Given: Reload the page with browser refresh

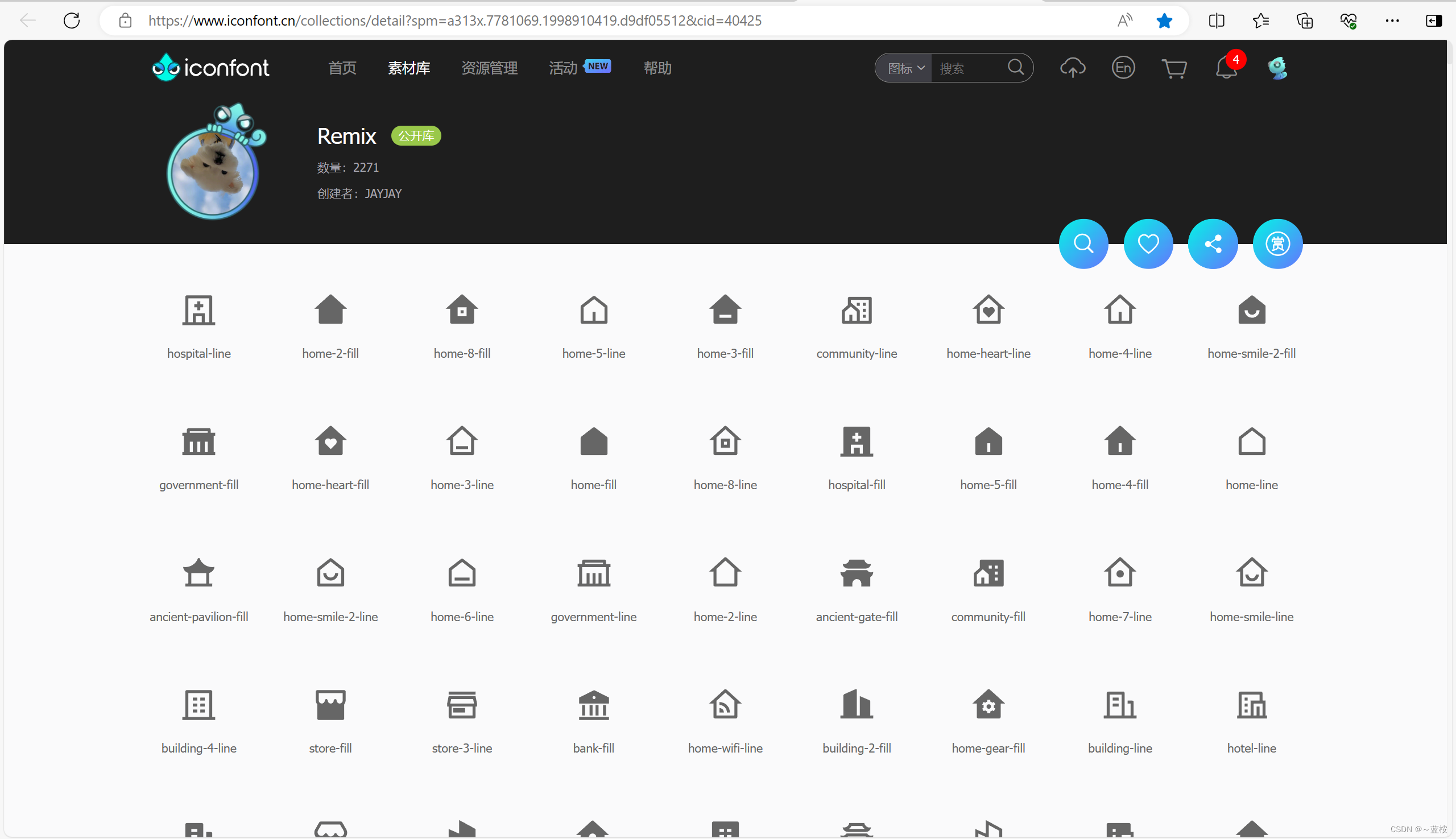Looking at the screenshot, I should (x=72, y=20).
